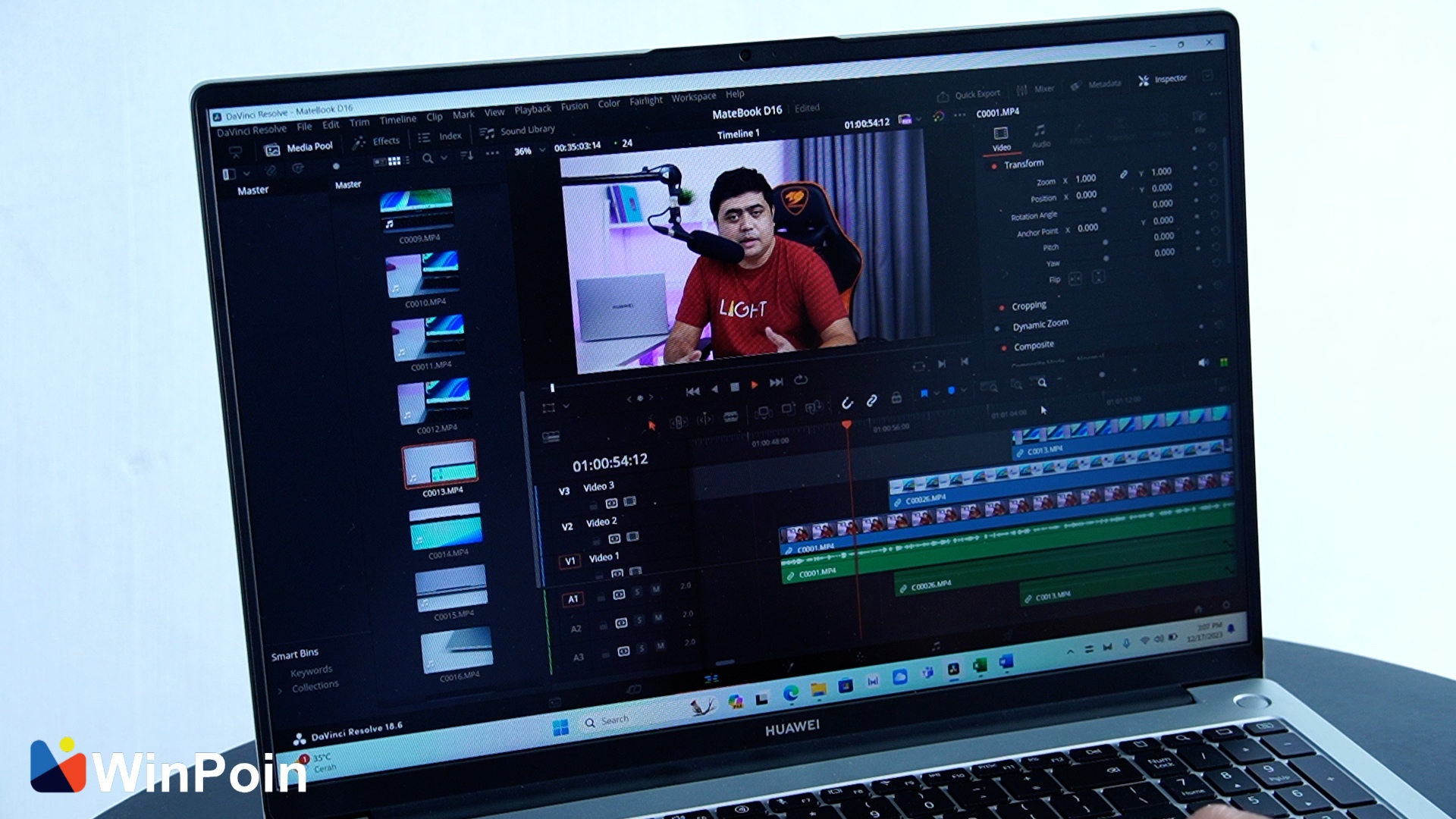Open the Fairlight menu

click(x=646, y=100)
